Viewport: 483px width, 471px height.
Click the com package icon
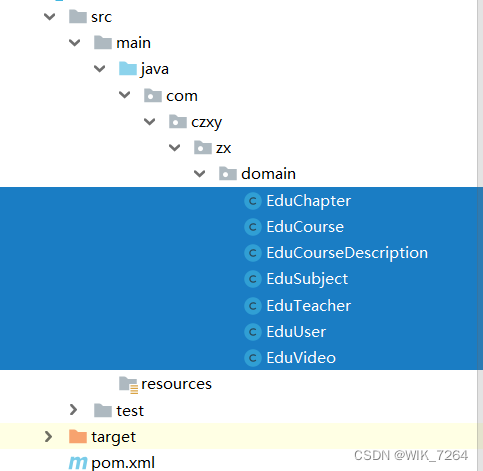pyautogui.click(x=153, y=95)
